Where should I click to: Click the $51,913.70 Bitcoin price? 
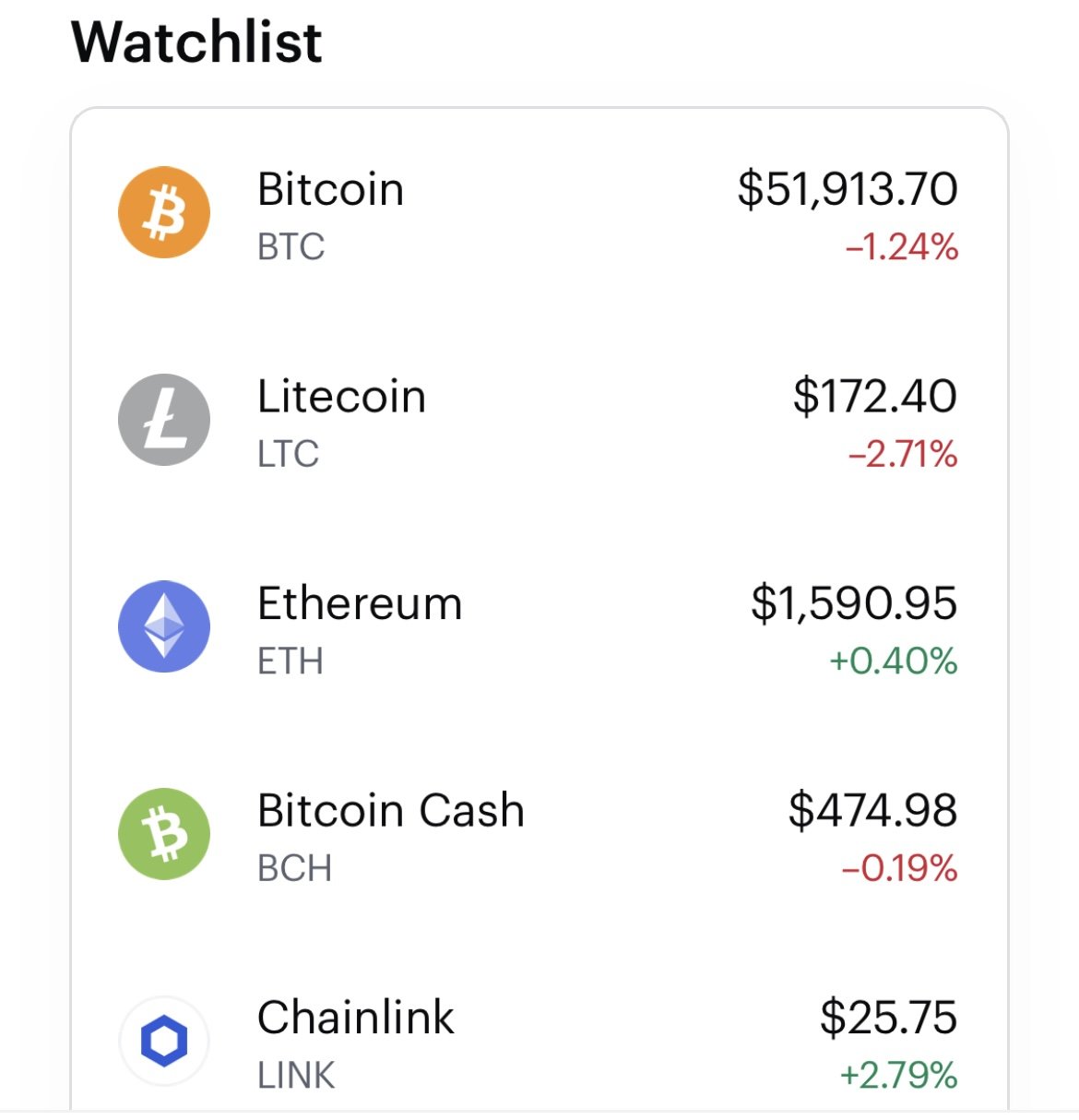pyautogui.click(x=848, y=189)
